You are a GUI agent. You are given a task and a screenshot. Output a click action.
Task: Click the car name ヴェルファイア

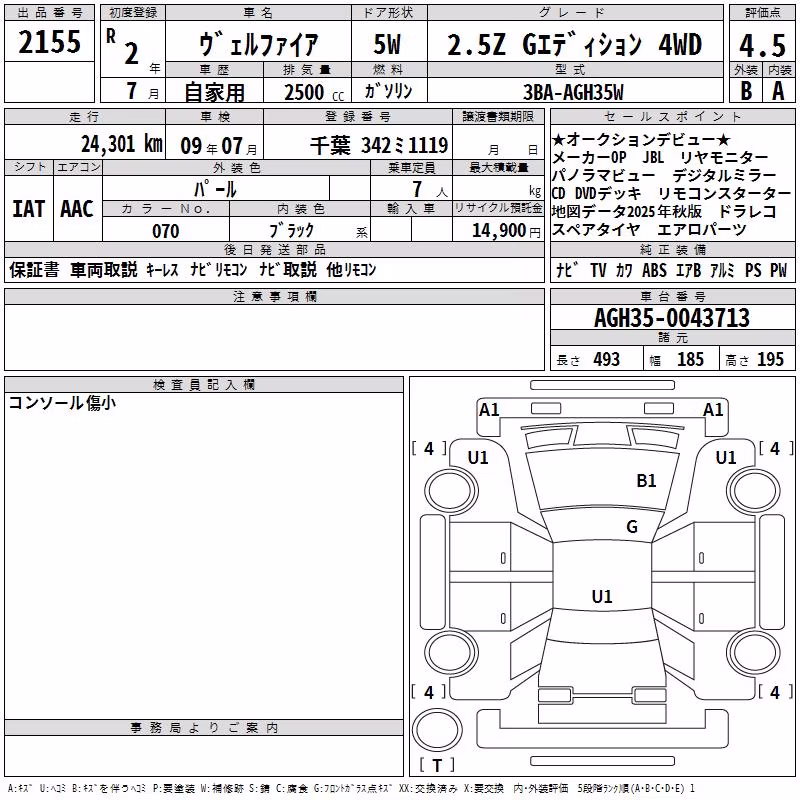pyautogui.click(x=258, y=44)
